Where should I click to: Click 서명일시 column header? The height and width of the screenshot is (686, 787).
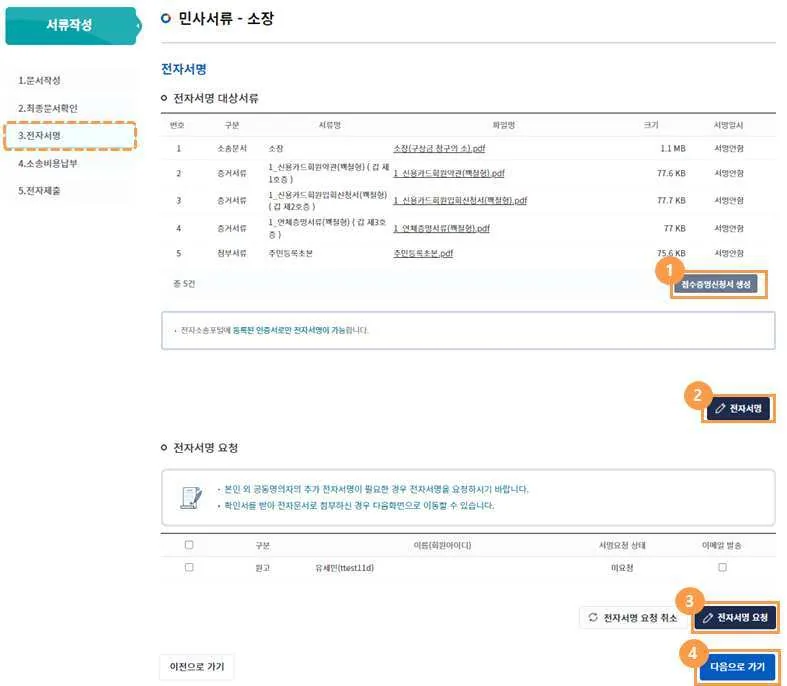pos(728,125)
